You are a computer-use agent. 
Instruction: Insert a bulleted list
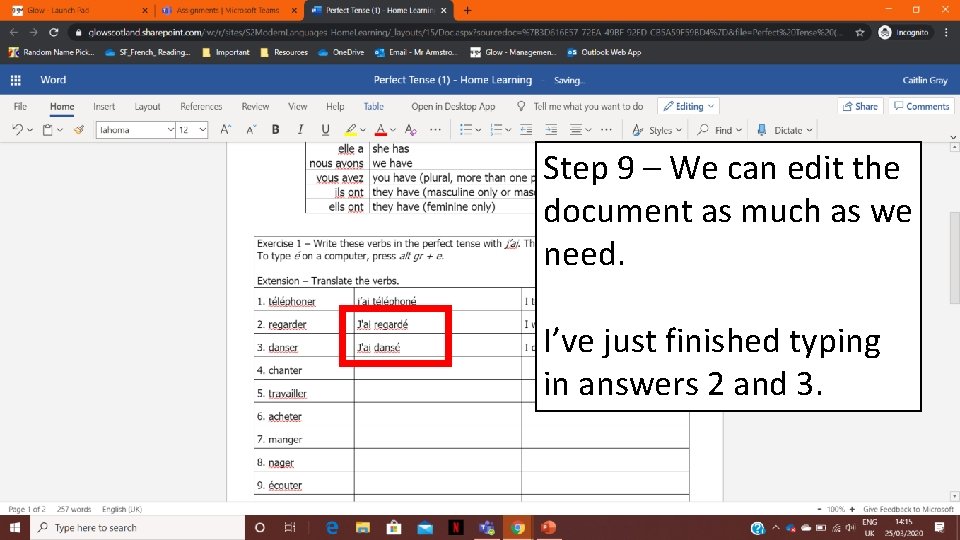(x=466, y=130)
